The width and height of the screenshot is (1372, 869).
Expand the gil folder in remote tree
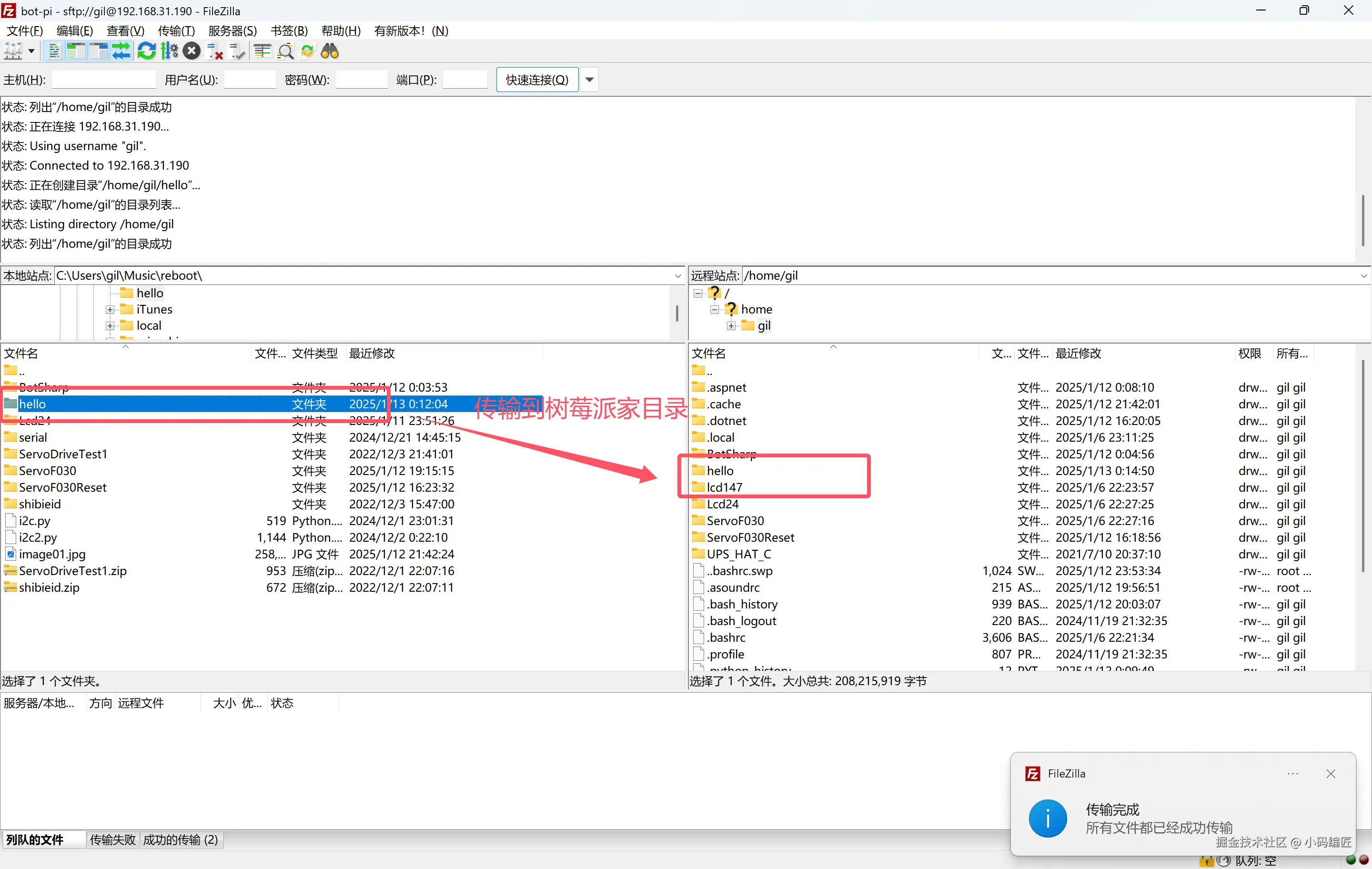pyautogui.click(x=731, y=326)
